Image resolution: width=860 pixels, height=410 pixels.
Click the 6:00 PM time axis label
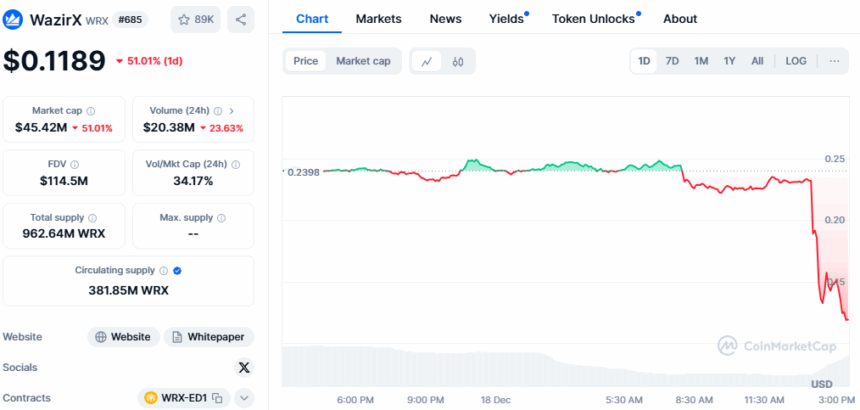coord(355,400)
